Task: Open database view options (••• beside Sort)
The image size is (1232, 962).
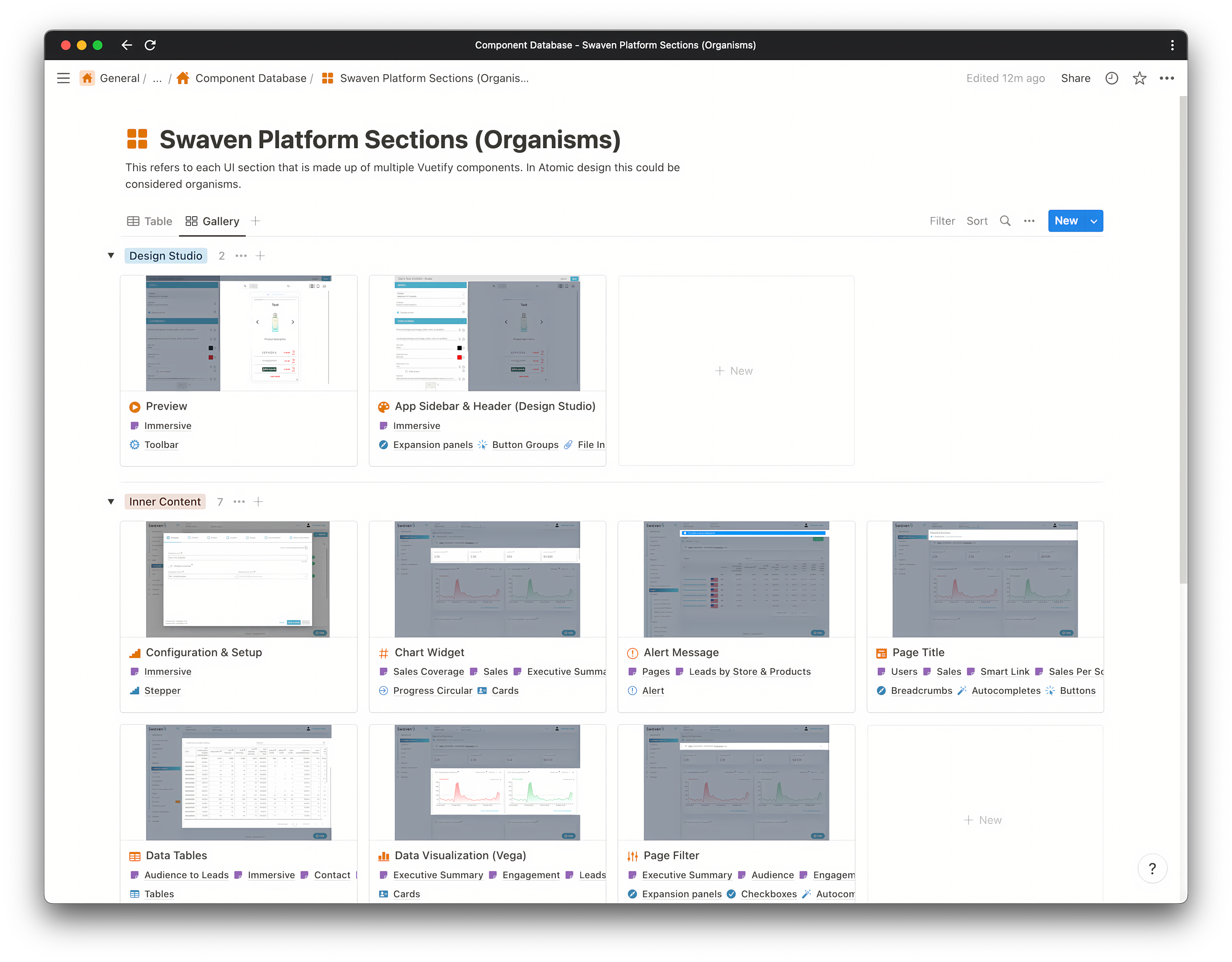Action: 1029,221
